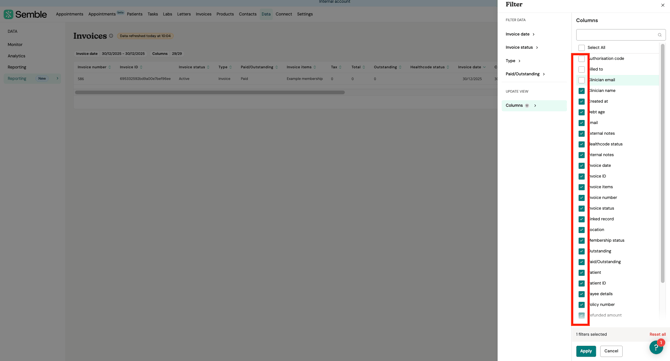This screenshot has height=361, width=670.
Task: Uncheck the External notes column
Action: [x=582, y=133]
